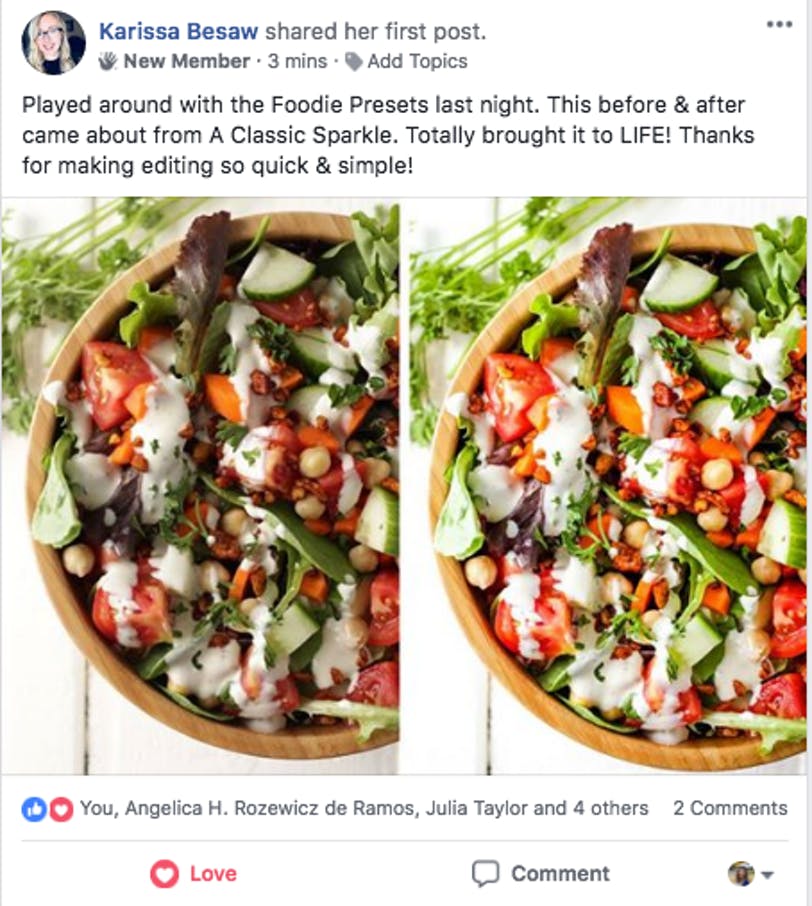Open Karissa Besaw's profile name link
The width and height of the screenshot is (812, 906).
[179, 31]
